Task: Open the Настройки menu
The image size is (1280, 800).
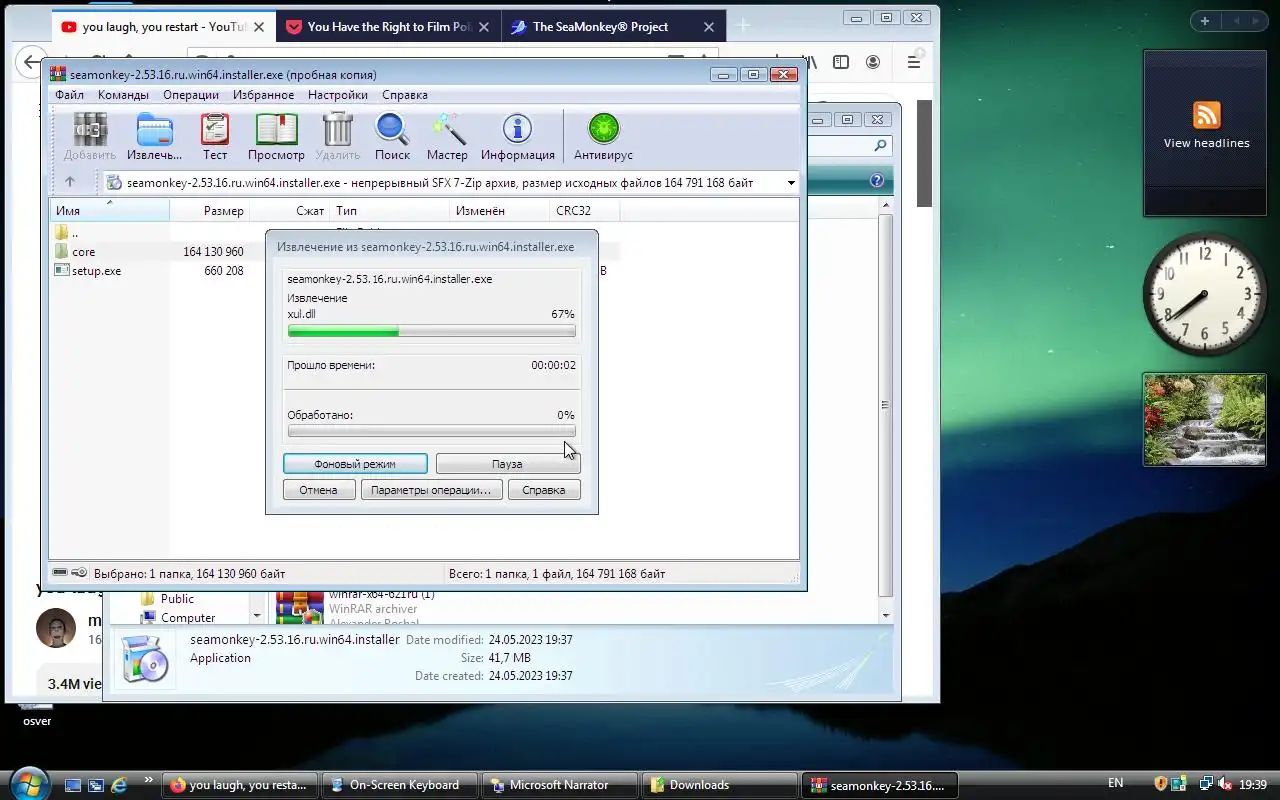Action: click(x=338, y=95)
